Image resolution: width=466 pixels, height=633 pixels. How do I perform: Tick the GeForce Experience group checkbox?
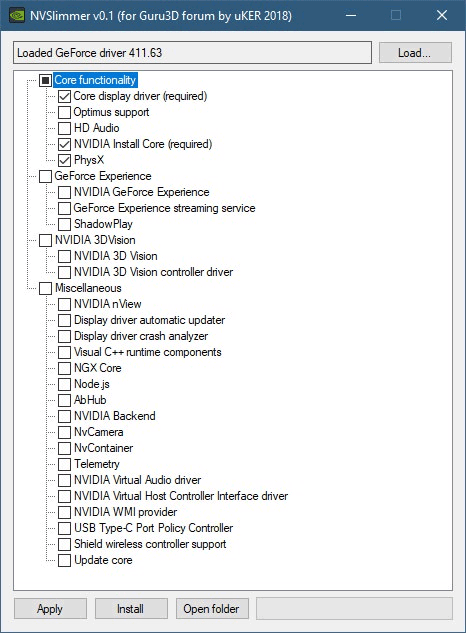[x=45, y=176]
